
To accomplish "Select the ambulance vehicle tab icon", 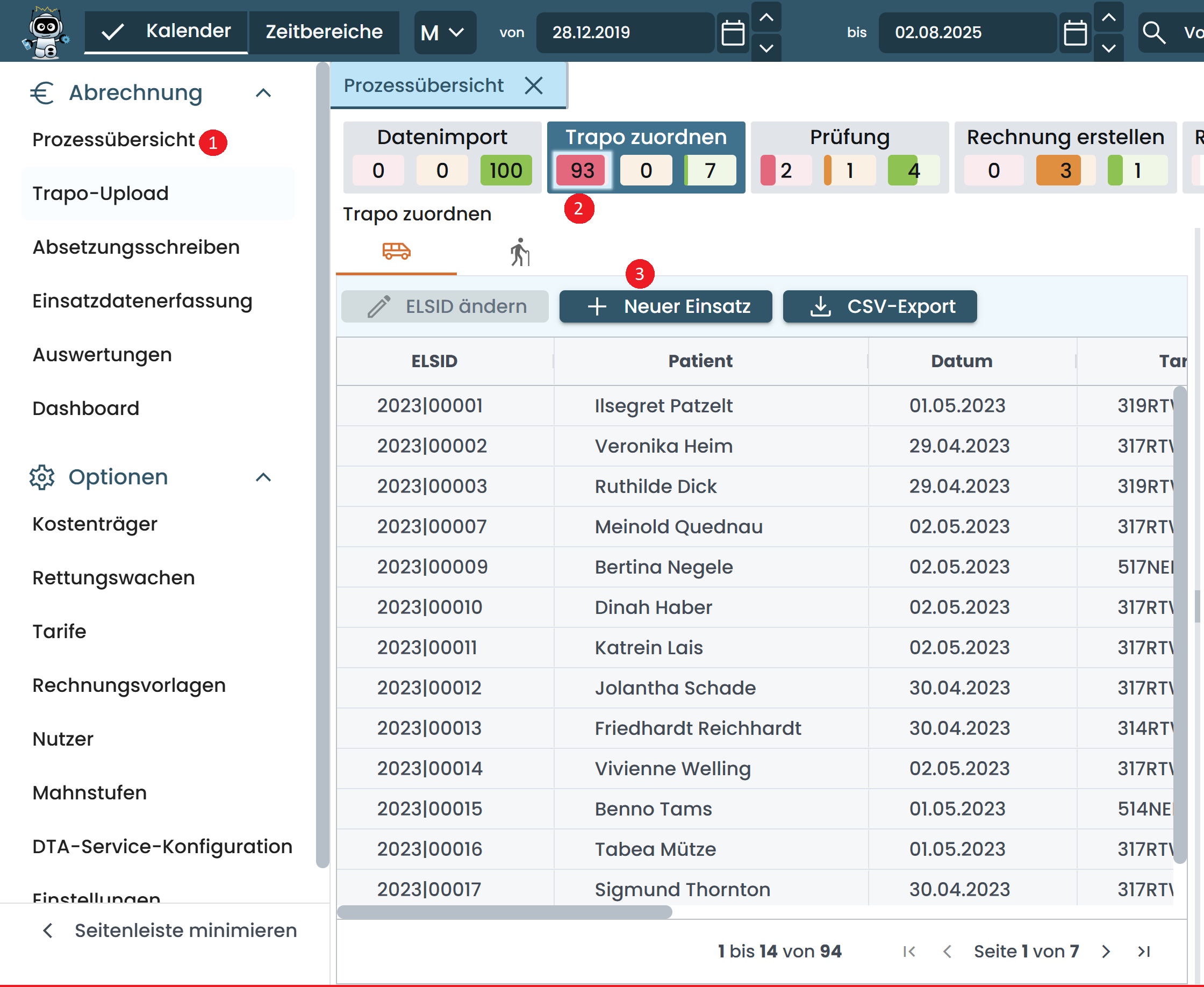I will (x=396, y=251).
